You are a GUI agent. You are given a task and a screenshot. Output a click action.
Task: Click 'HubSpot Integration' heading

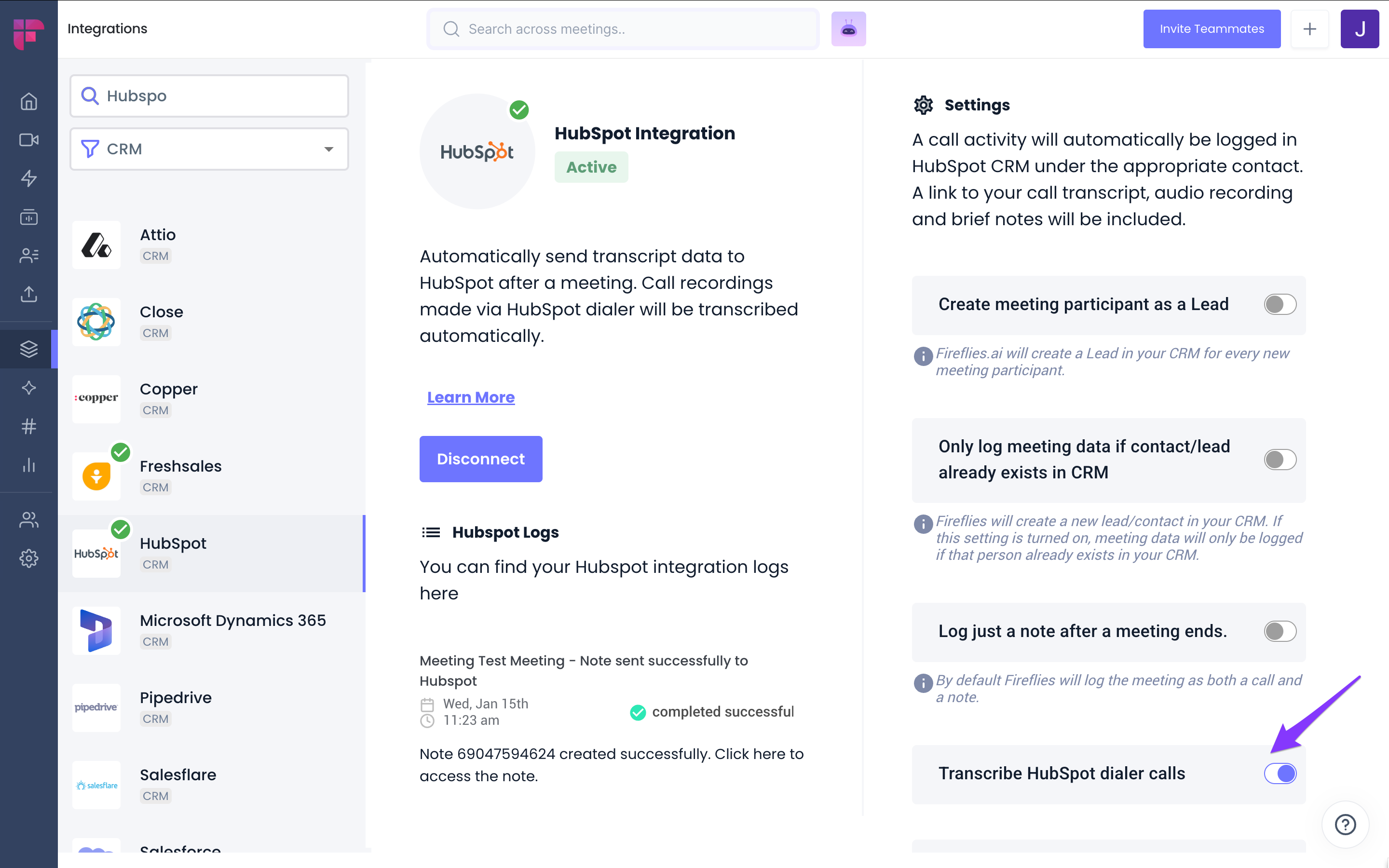(644, 133)
